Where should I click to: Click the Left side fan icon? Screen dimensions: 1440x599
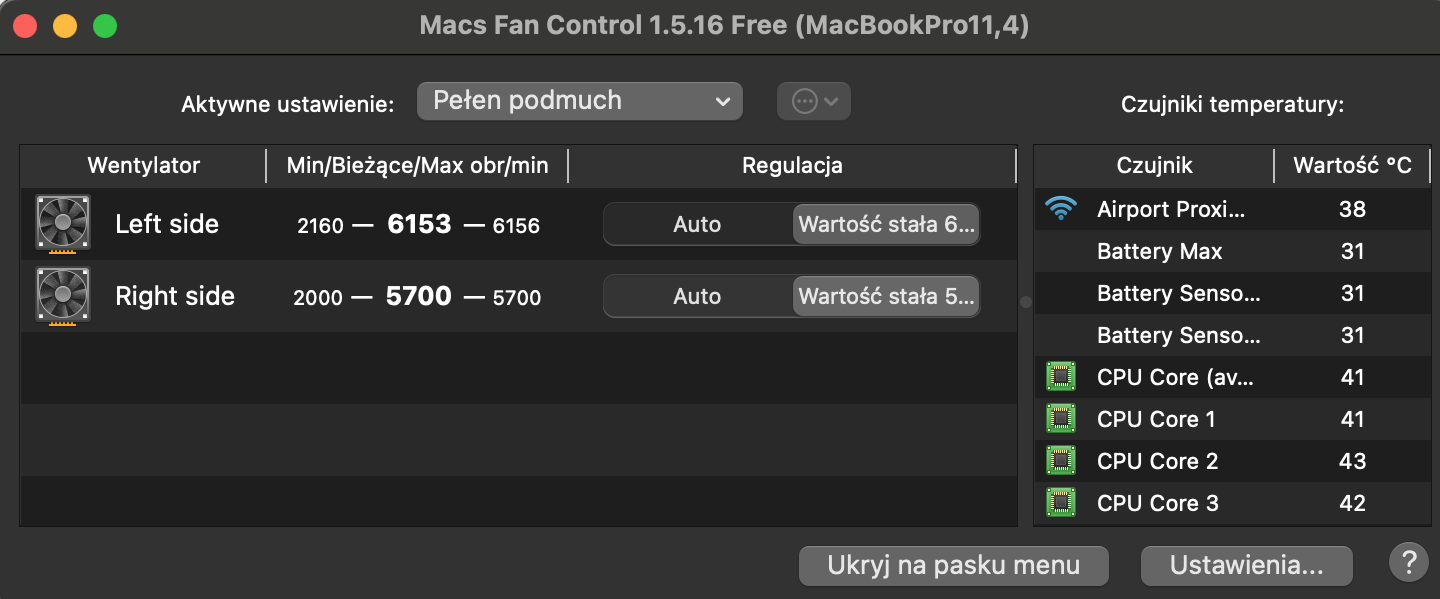tap(63, 223)
